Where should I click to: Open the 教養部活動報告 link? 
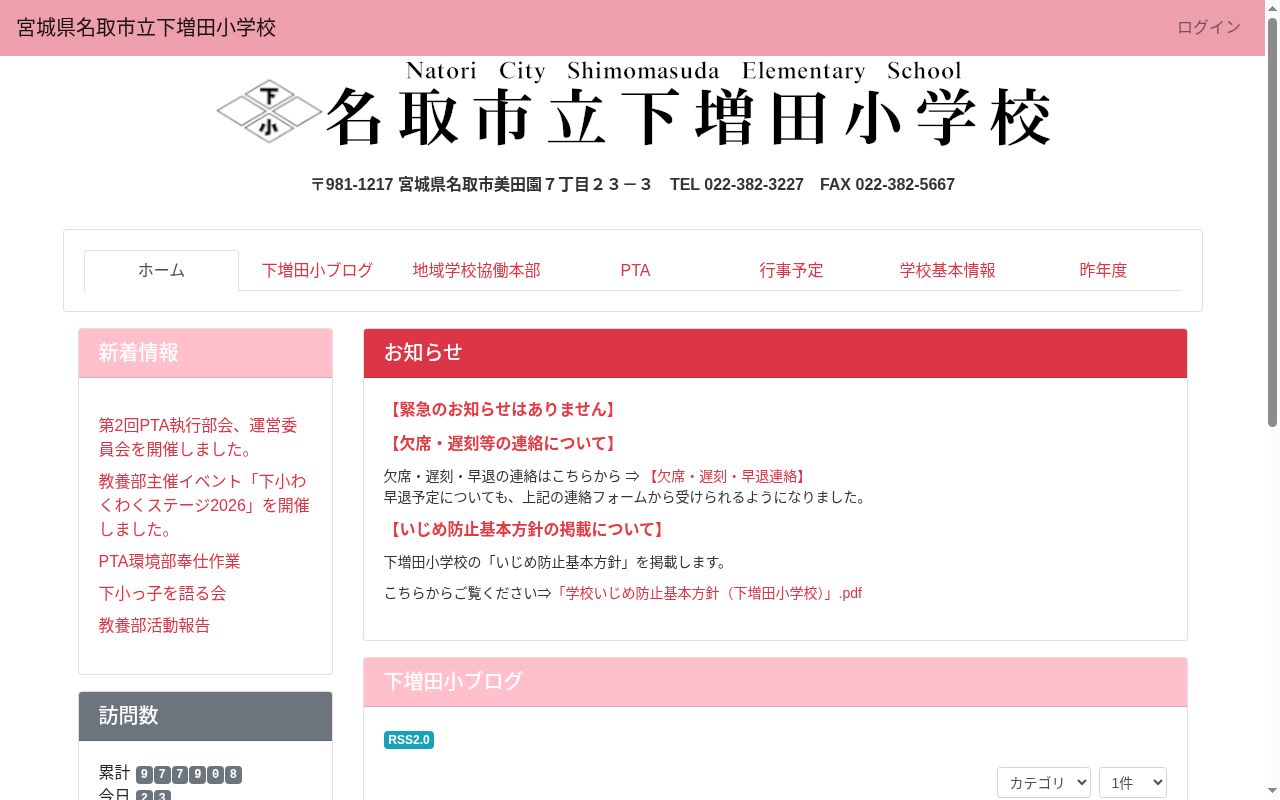154,625
